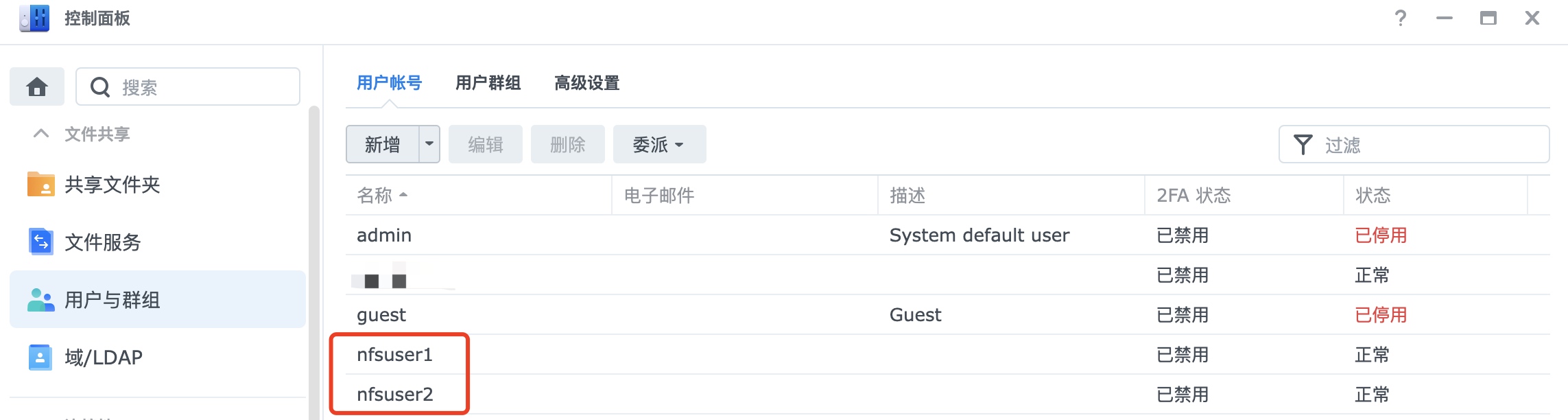Screen dimensions: 1568x420
Task: Open the Domain/LDAP icon
Action: point(40,357)
